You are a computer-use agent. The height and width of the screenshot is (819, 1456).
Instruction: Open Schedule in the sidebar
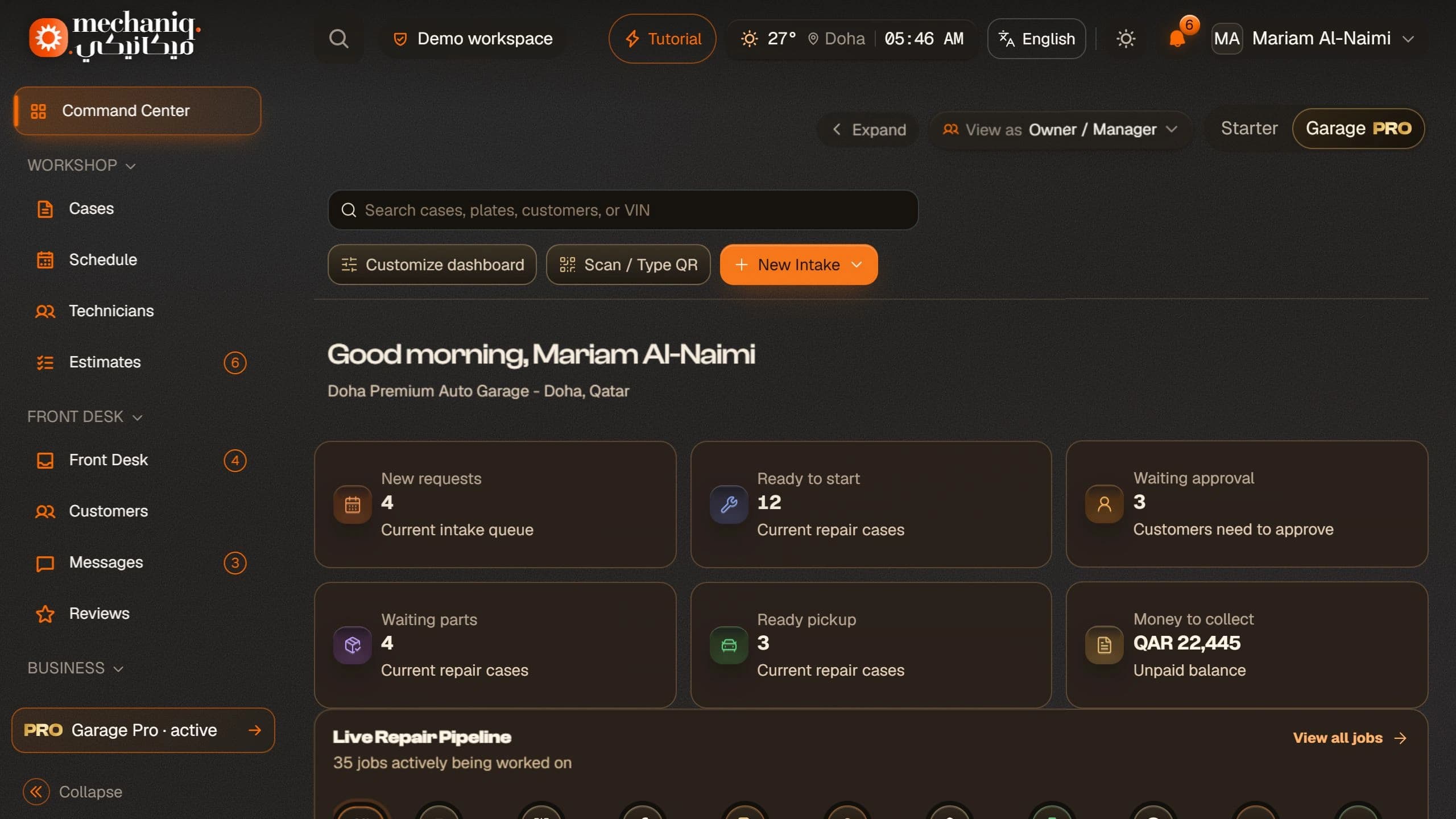136,260
